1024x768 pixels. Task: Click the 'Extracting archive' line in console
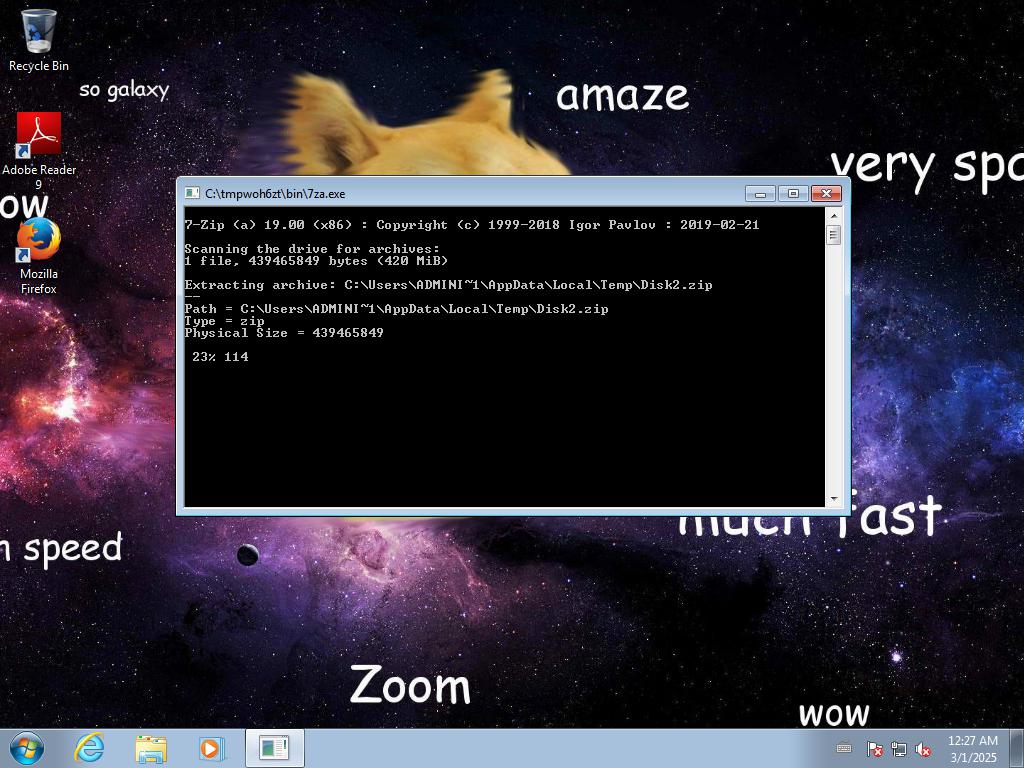pos(449,285)
